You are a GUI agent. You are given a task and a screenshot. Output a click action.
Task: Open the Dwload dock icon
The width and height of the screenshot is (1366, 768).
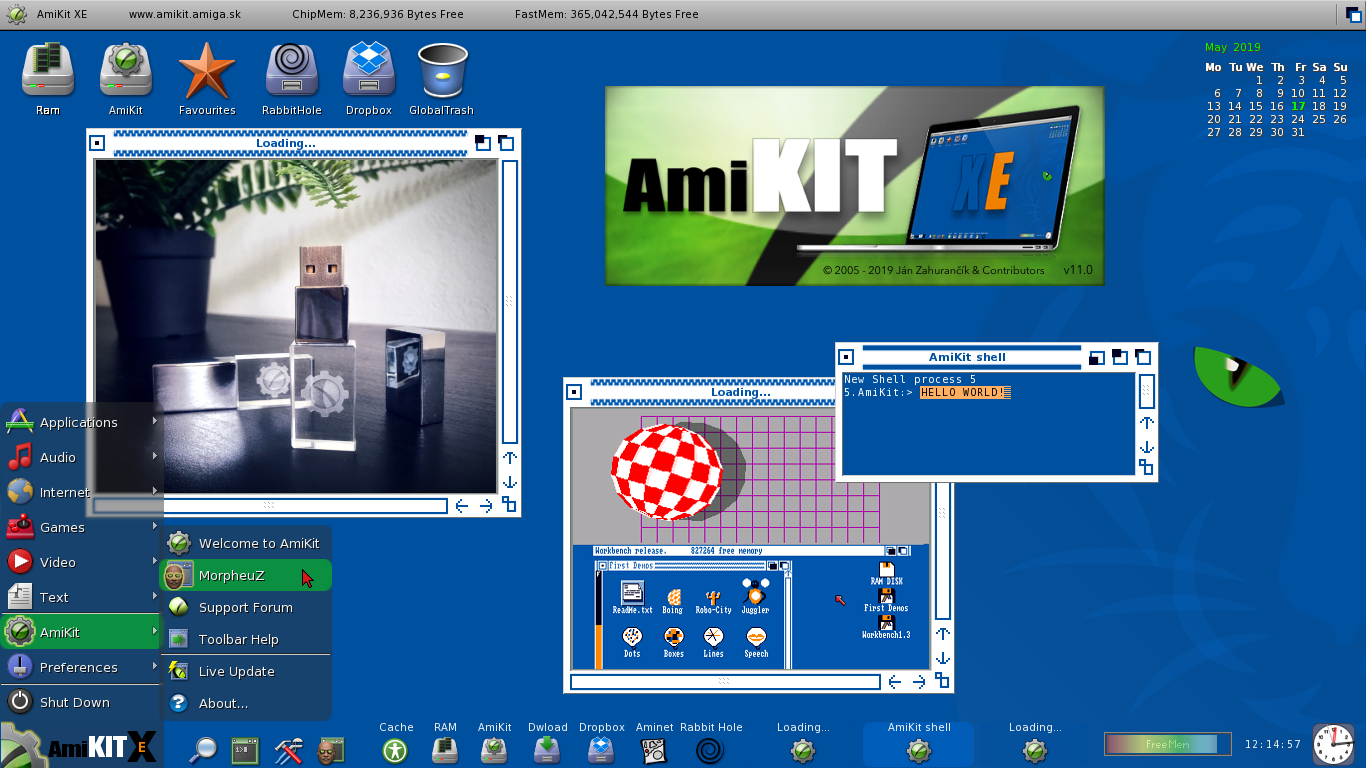(547, 749)
